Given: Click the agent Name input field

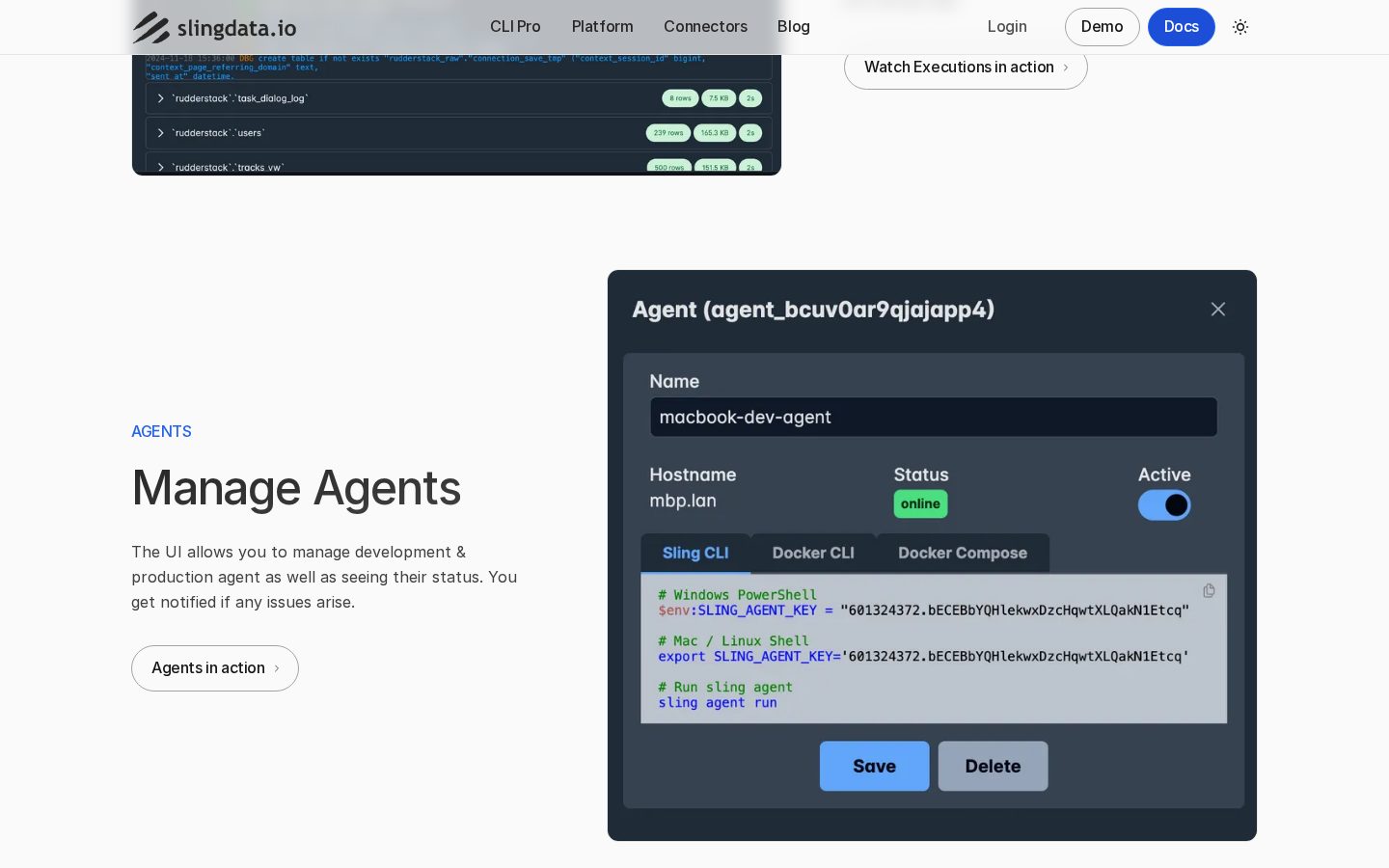Looking at the screenshot, I should [x=934, y=418].
